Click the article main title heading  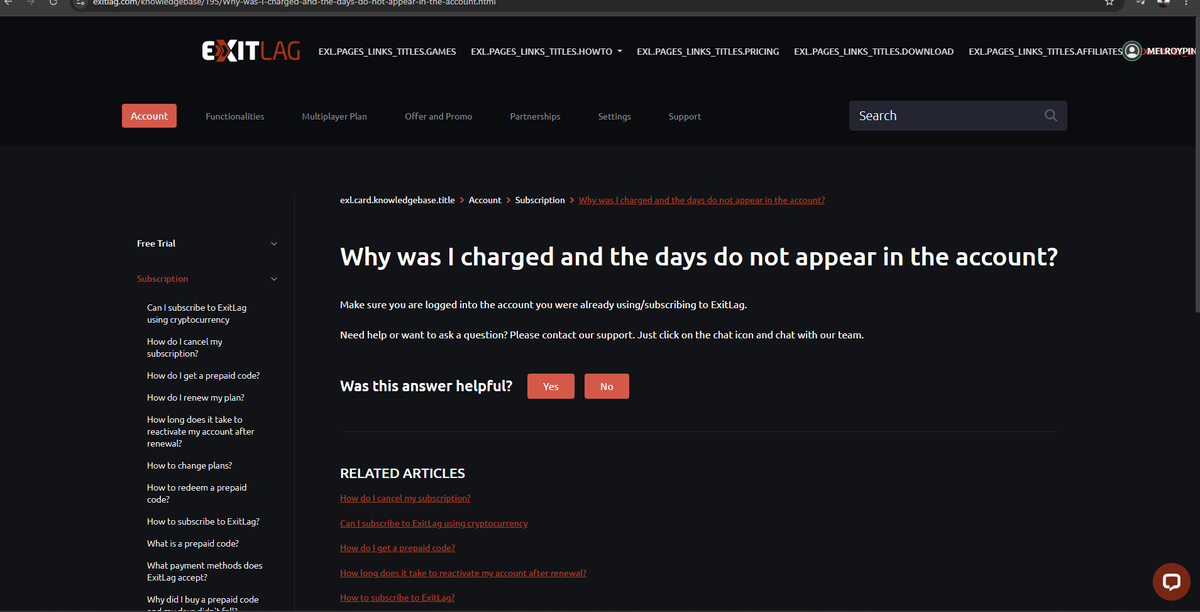click(699, 257)
